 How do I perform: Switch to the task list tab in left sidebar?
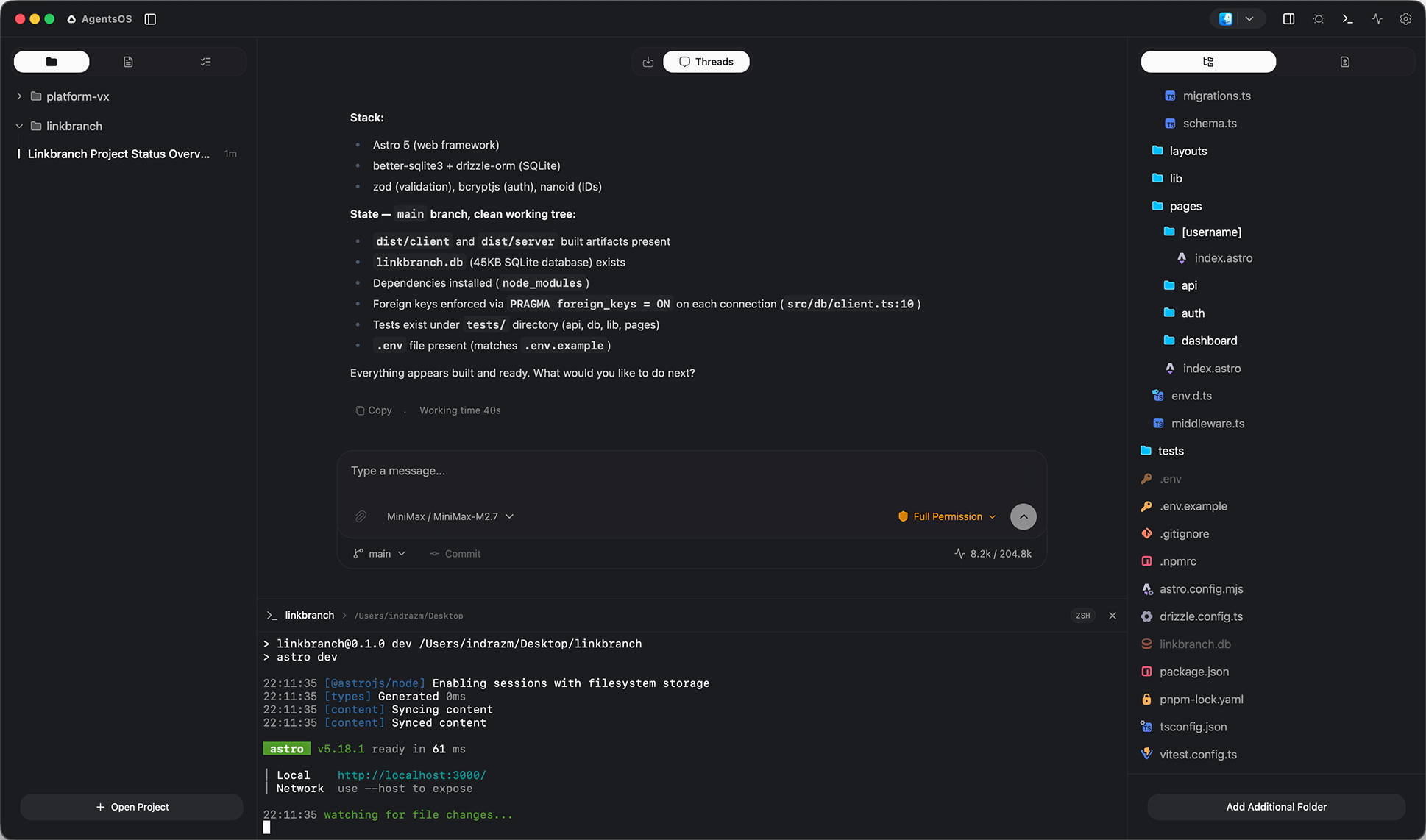click(205, 62)
